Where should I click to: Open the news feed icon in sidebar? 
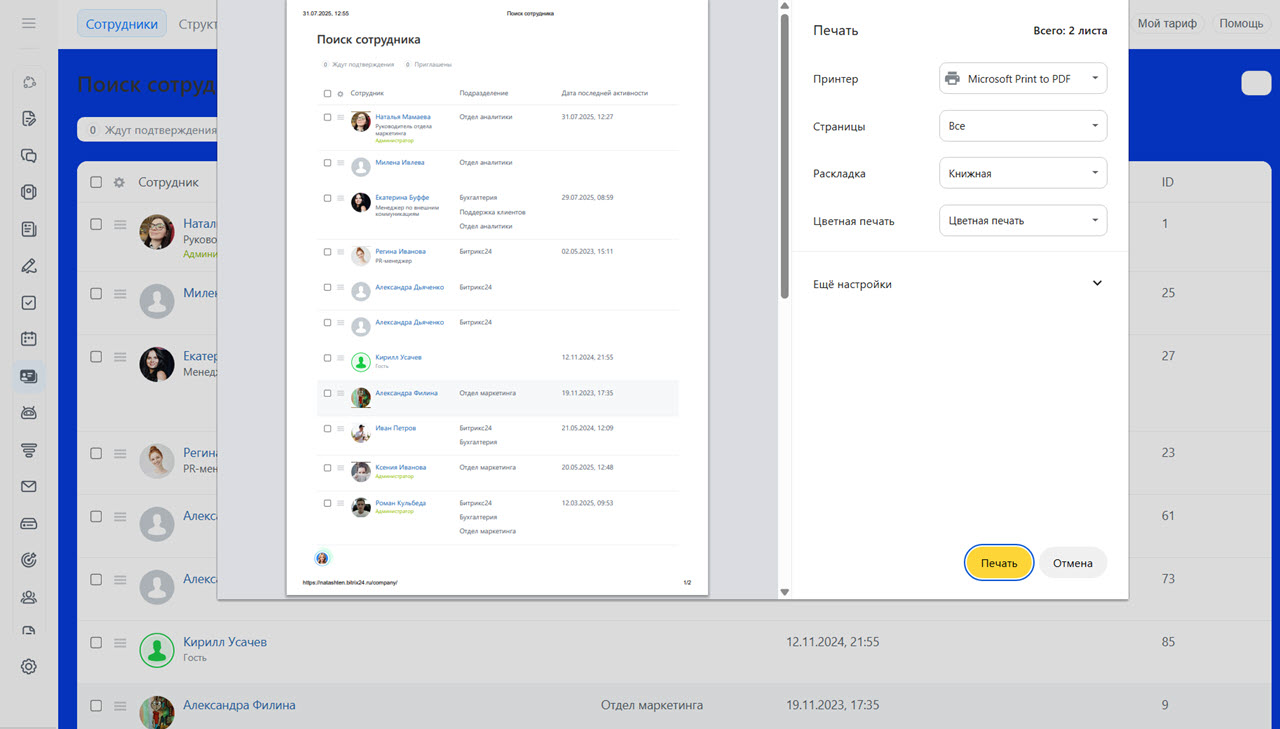point(29,229)
